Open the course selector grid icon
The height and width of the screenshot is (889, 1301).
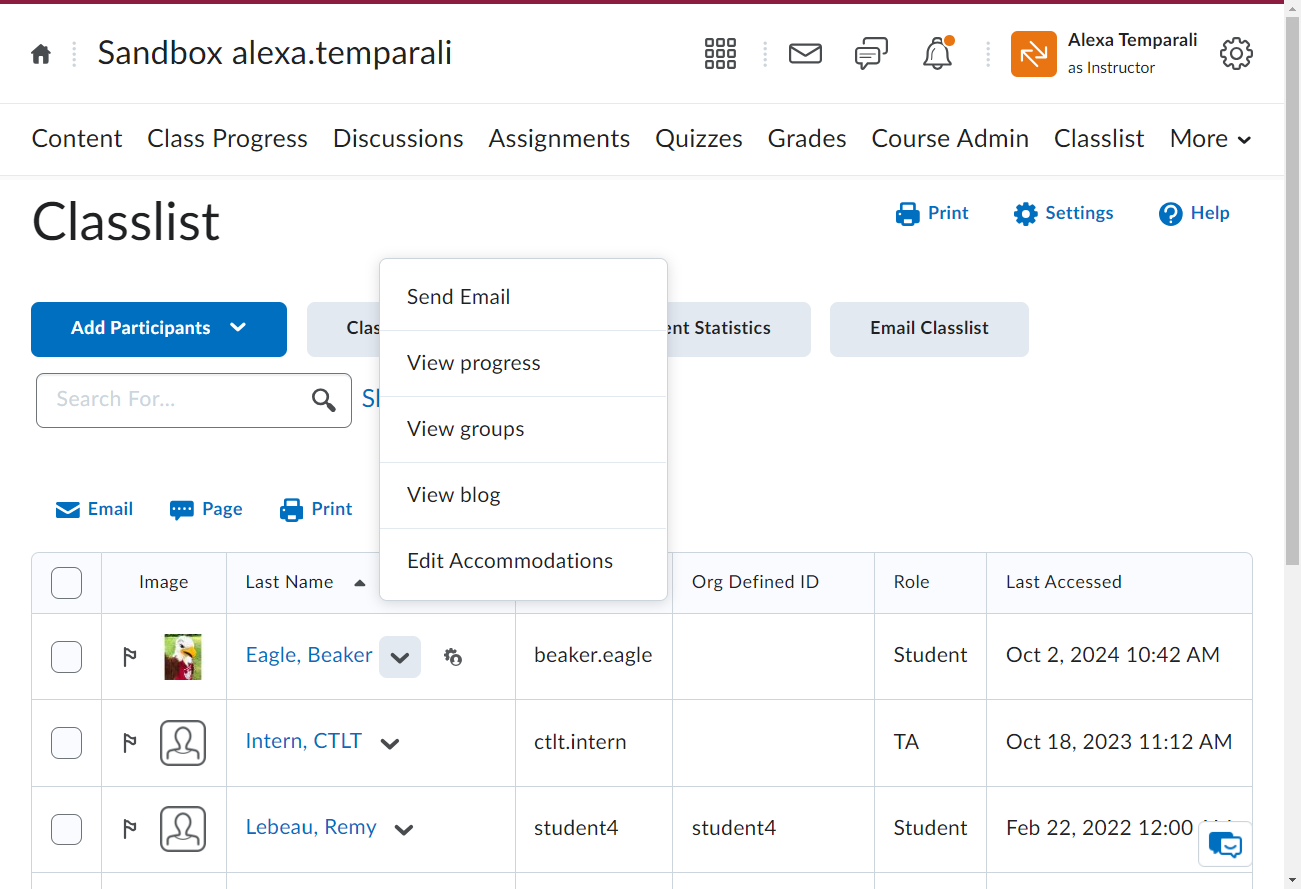[720, 54]
